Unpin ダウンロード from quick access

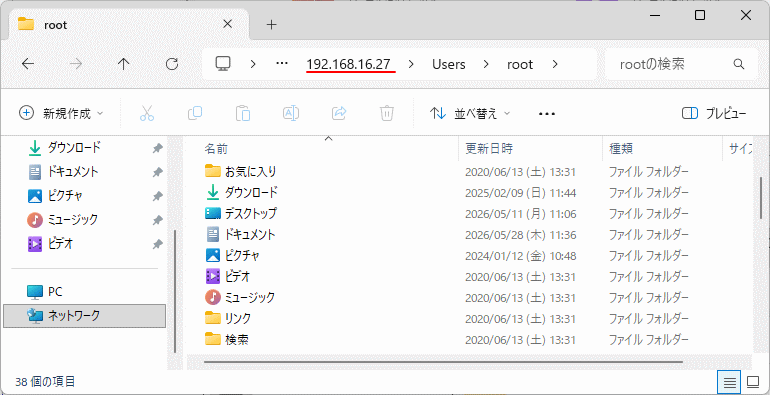point(158,148)
